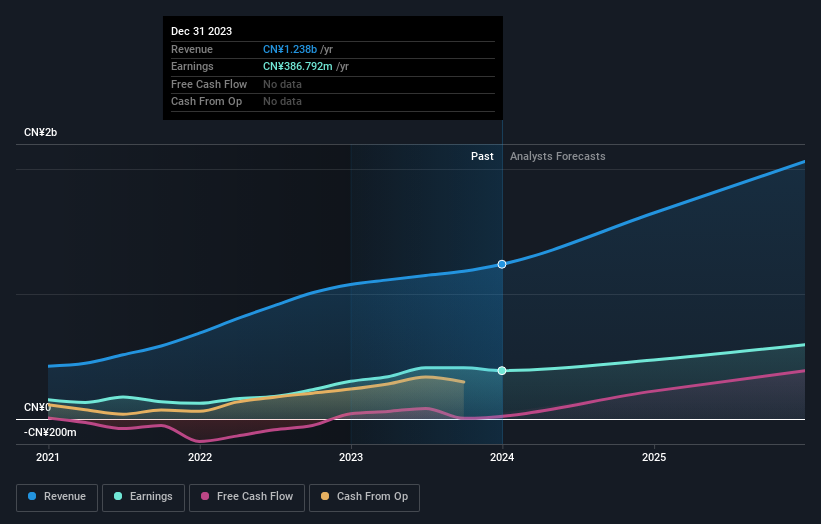821x524 pixels.
Task: Select the Earnings data point at 2024
Action: [x=502, y=371]
